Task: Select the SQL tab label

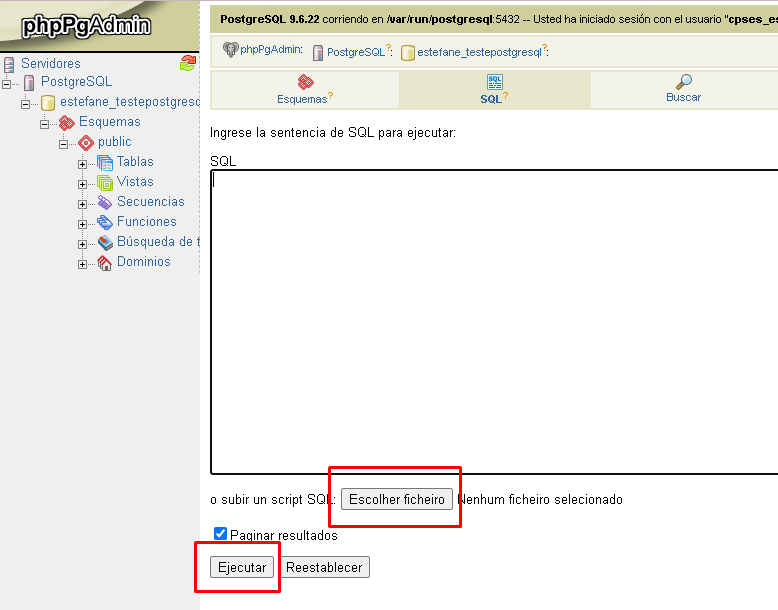Action: (491, 99)
